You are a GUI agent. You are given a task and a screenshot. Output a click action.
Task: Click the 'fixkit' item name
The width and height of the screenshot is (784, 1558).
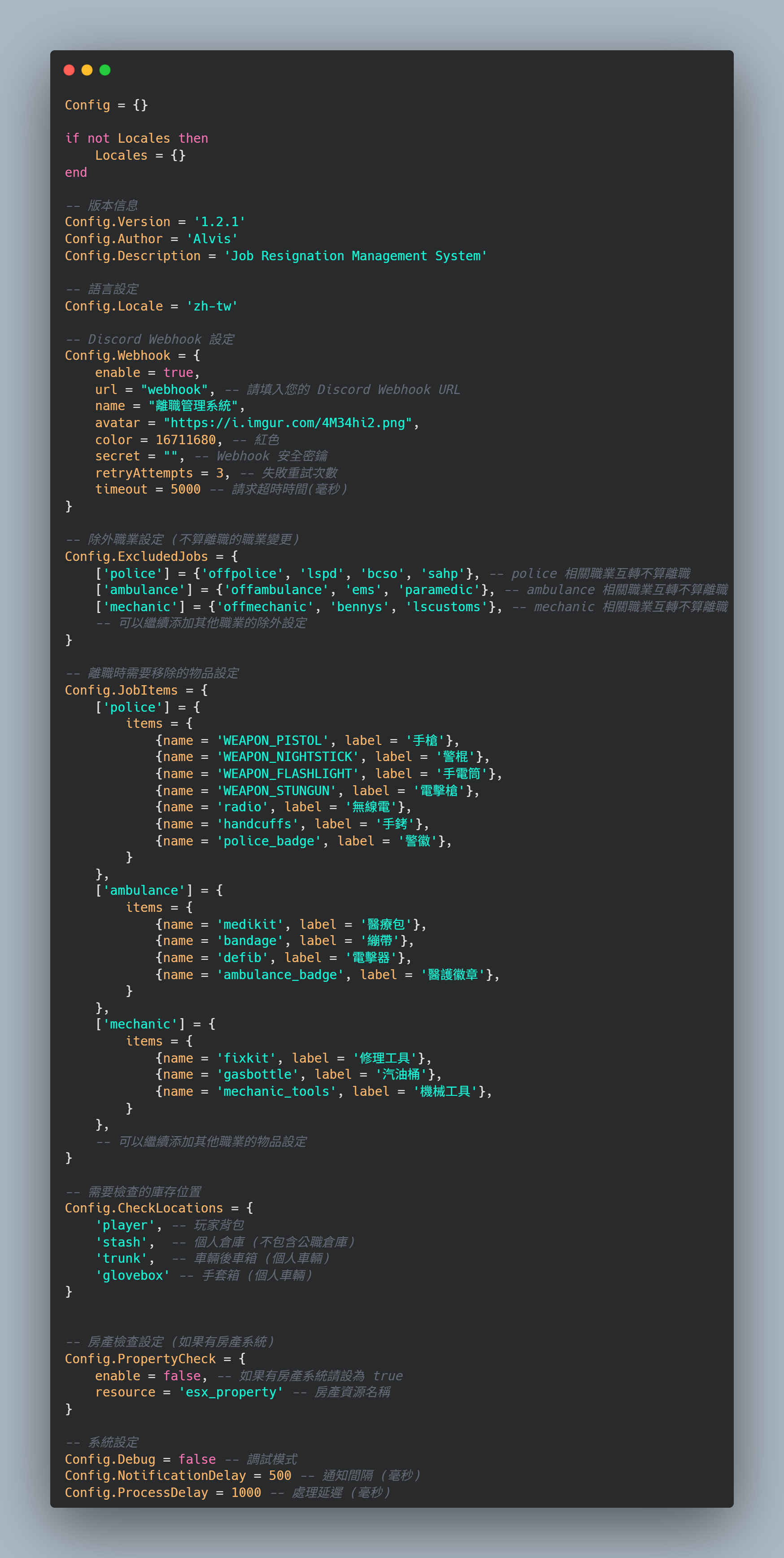click(246, 1058)
